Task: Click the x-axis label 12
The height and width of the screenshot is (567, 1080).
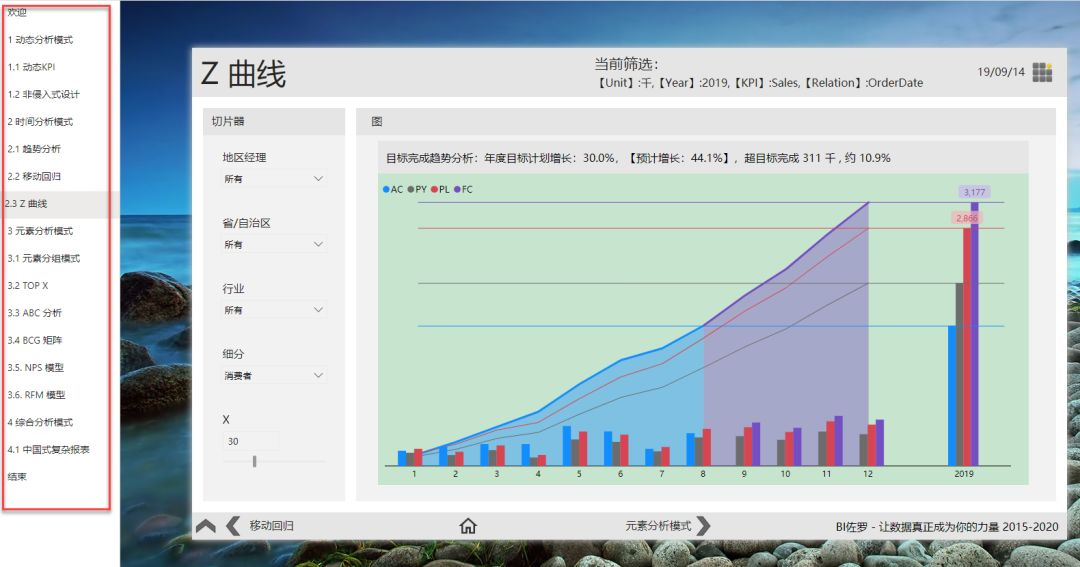Action: tap(868, 474)
